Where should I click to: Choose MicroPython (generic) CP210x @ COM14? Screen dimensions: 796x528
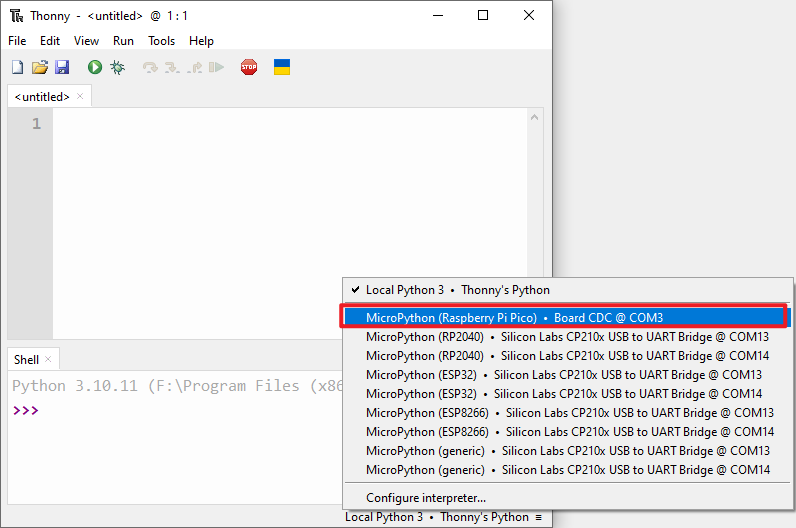click(568, 470)
